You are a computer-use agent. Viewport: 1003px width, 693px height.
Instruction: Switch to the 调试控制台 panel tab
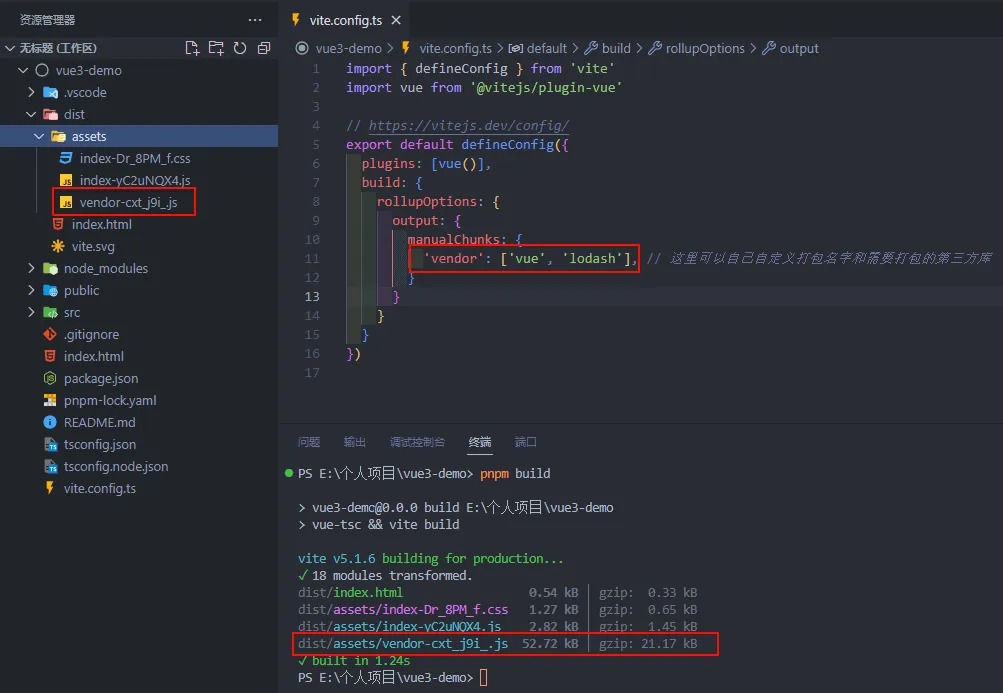coord(417,442)
